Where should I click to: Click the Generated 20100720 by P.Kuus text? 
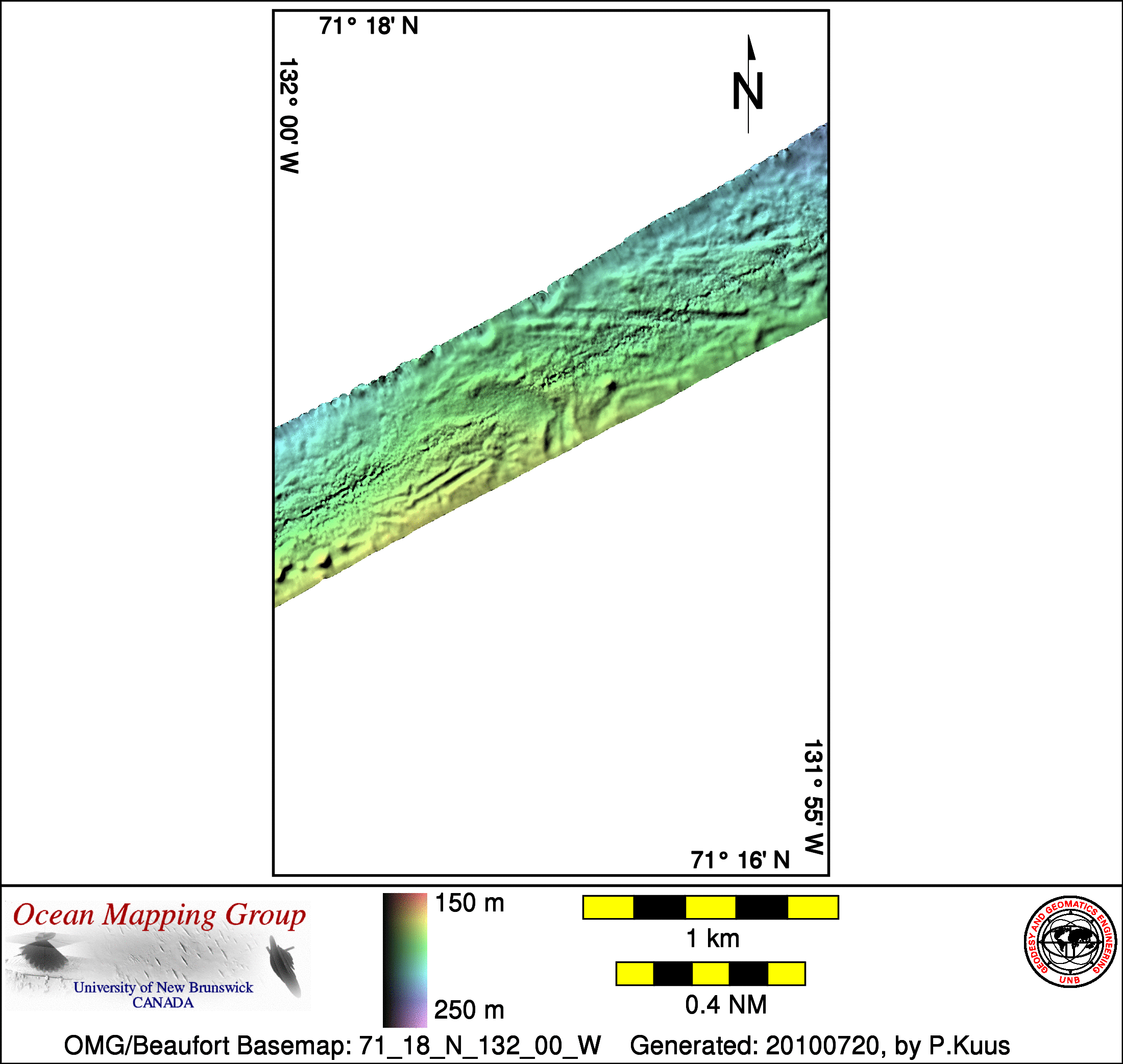820,1045
